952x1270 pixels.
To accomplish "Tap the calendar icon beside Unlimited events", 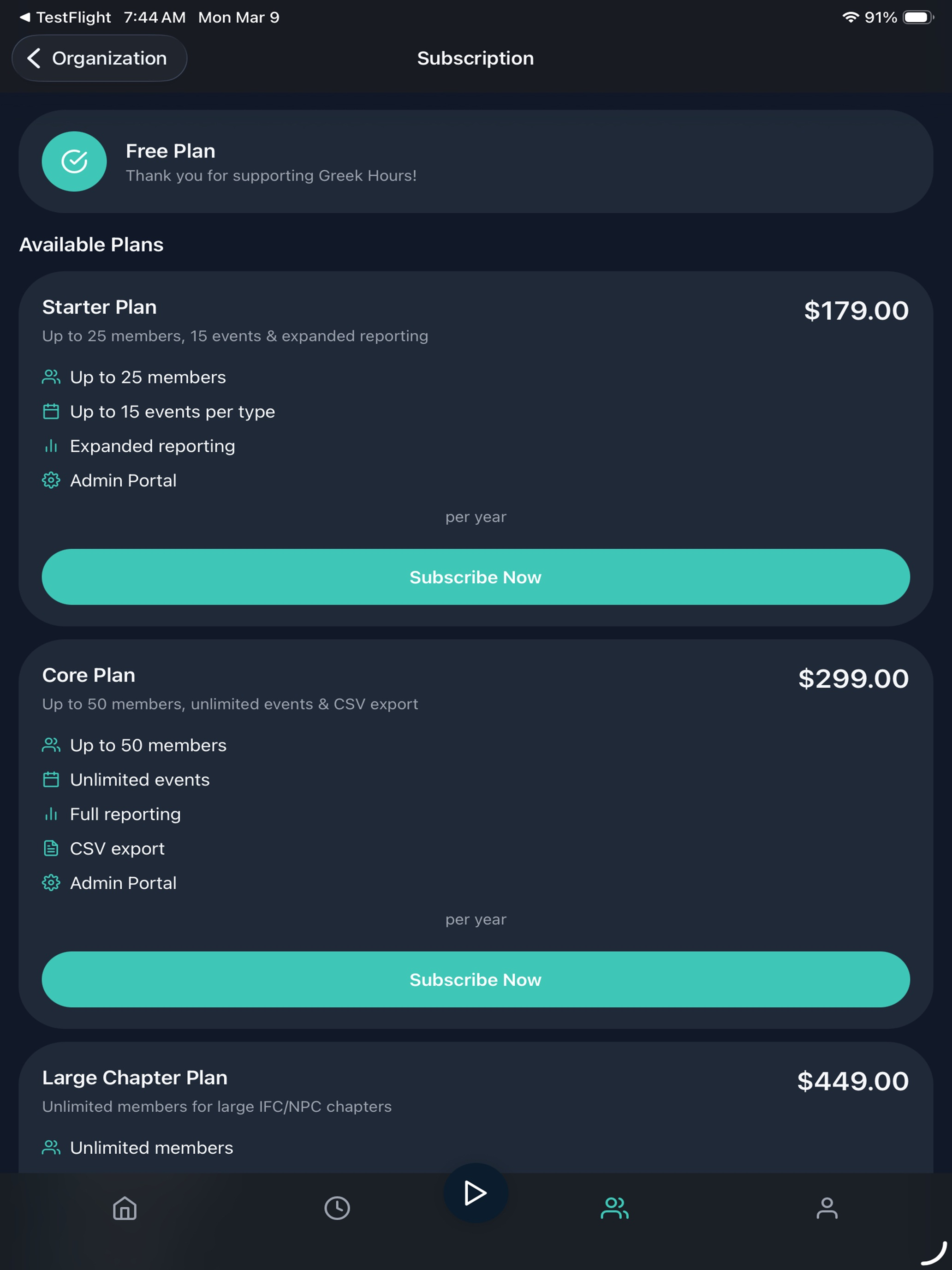I will click(x=51, y=780).
